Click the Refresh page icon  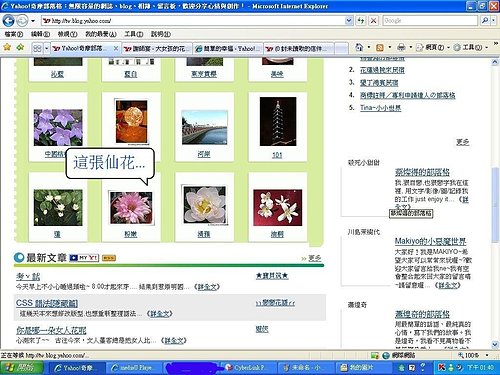361,21
